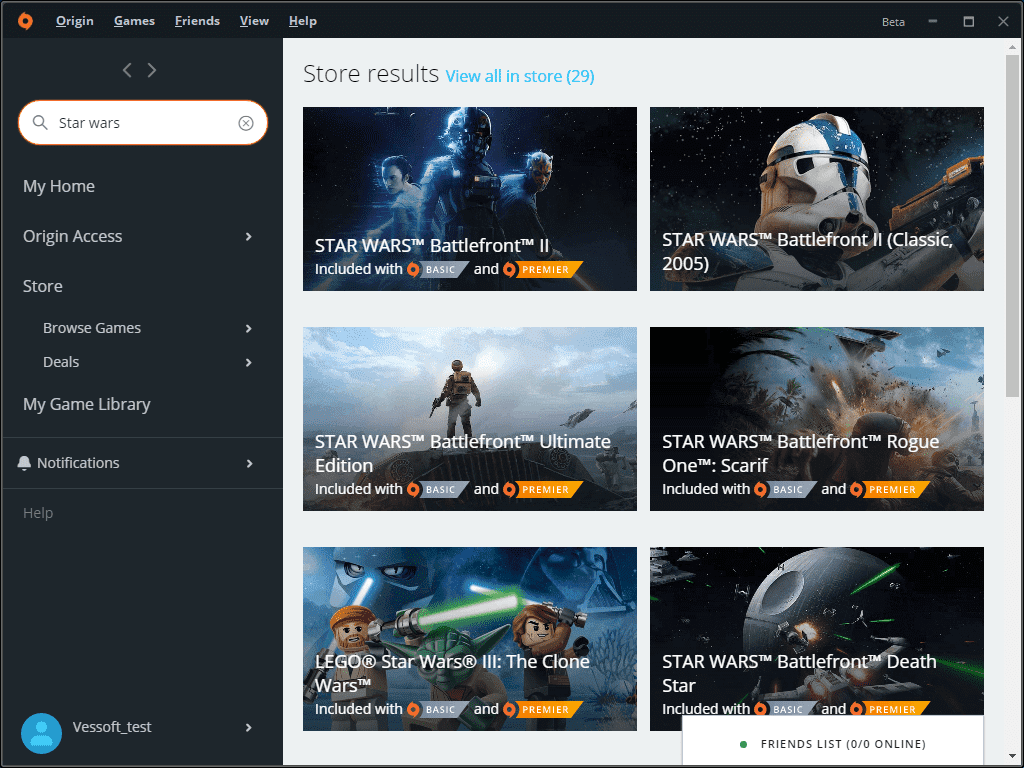Click the Vessoft_test avatar icon
This screenshot has width=1024, height=768.
(41, 733)
